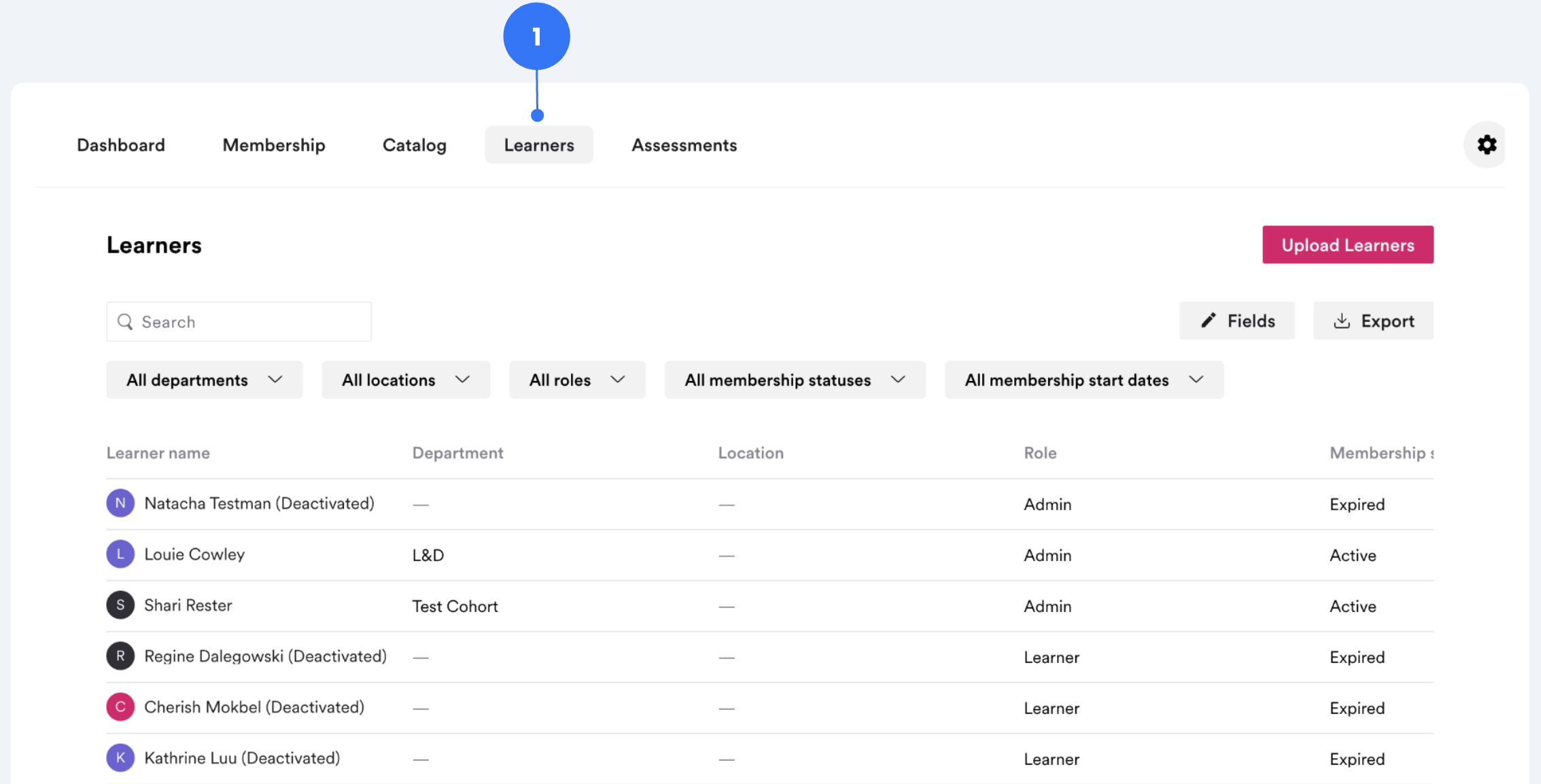Expand the All roles dropdown
Image resolution: width=1541 pixels, height=784 pixels.
tap(577, 380)
